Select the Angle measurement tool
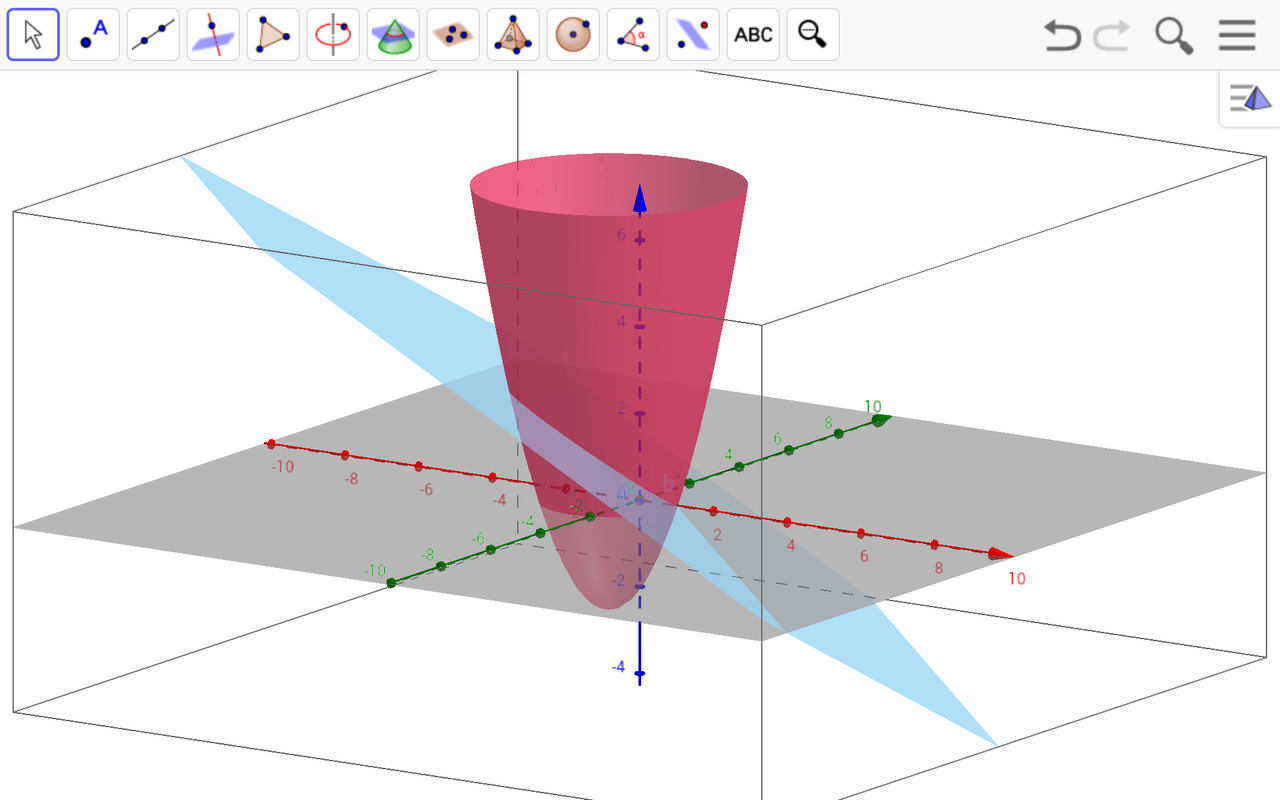 coord(632,34)
